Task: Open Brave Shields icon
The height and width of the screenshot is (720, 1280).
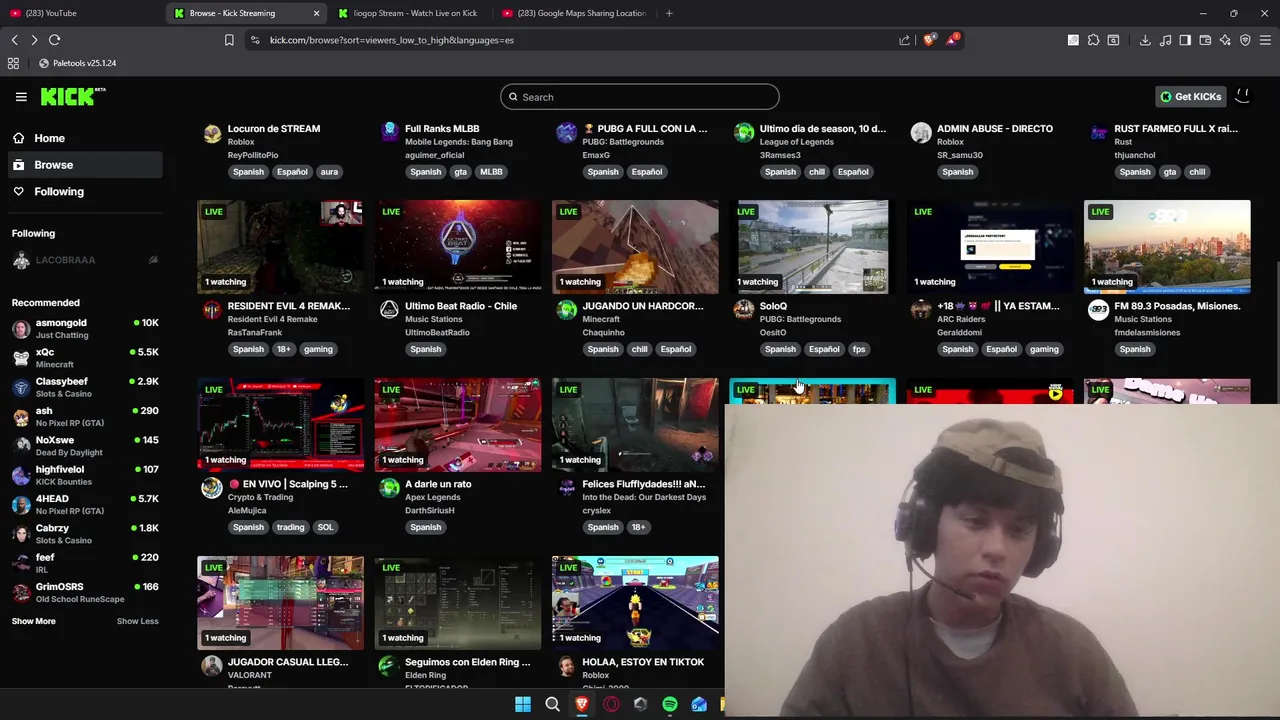Action: click(929, 40)
